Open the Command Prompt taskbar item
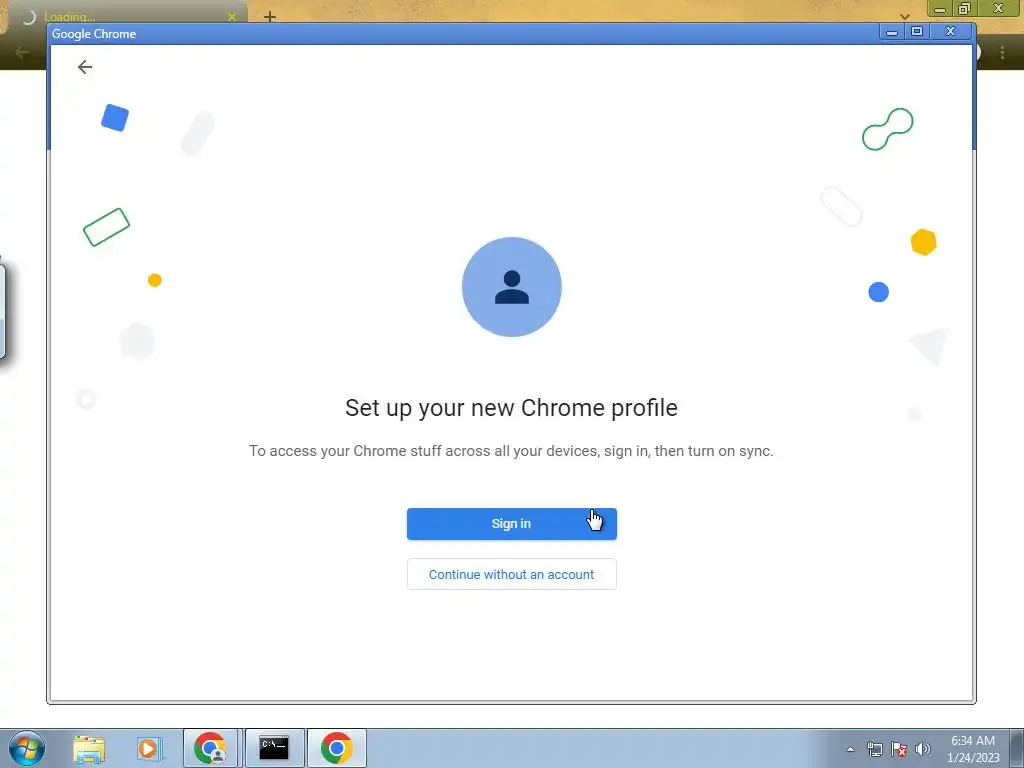The image size is (1024, 768). 274,748
